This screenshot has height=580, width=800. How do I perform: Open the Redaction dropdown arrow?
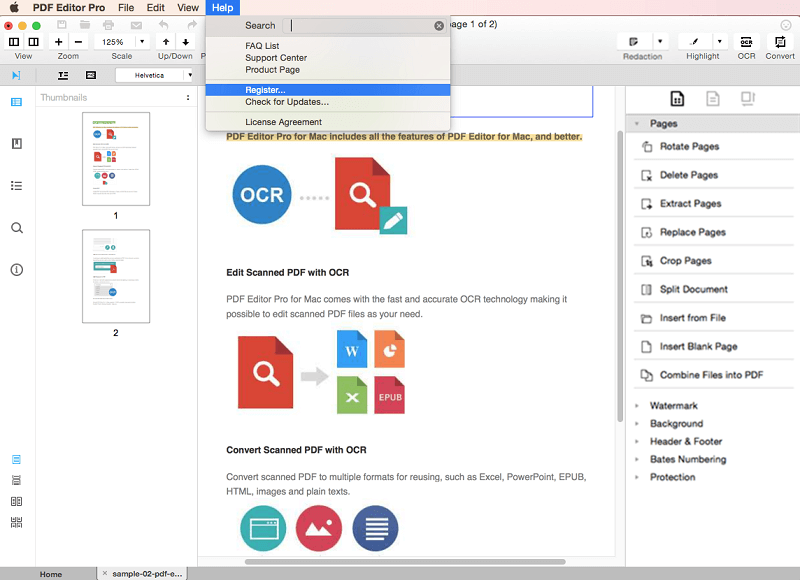click(x=660, y=42)
